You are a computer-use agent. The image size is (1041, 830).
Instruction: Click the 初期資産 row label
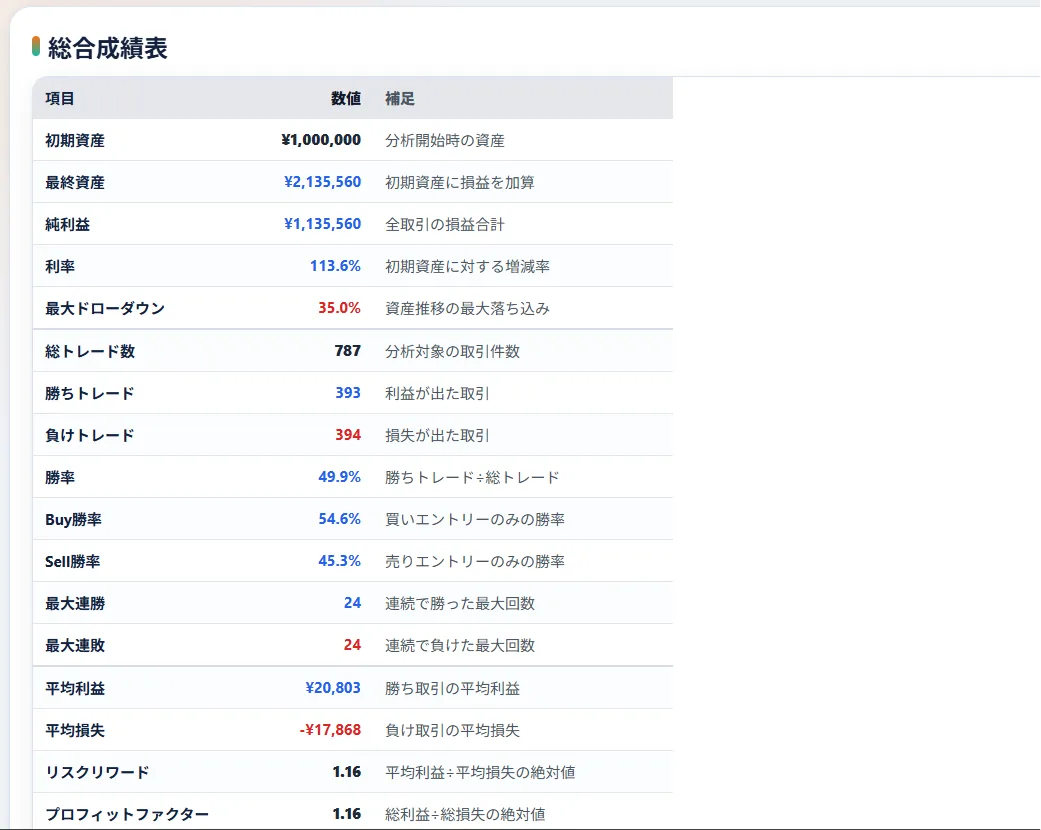pyautogui.click(x=75, y=140)
